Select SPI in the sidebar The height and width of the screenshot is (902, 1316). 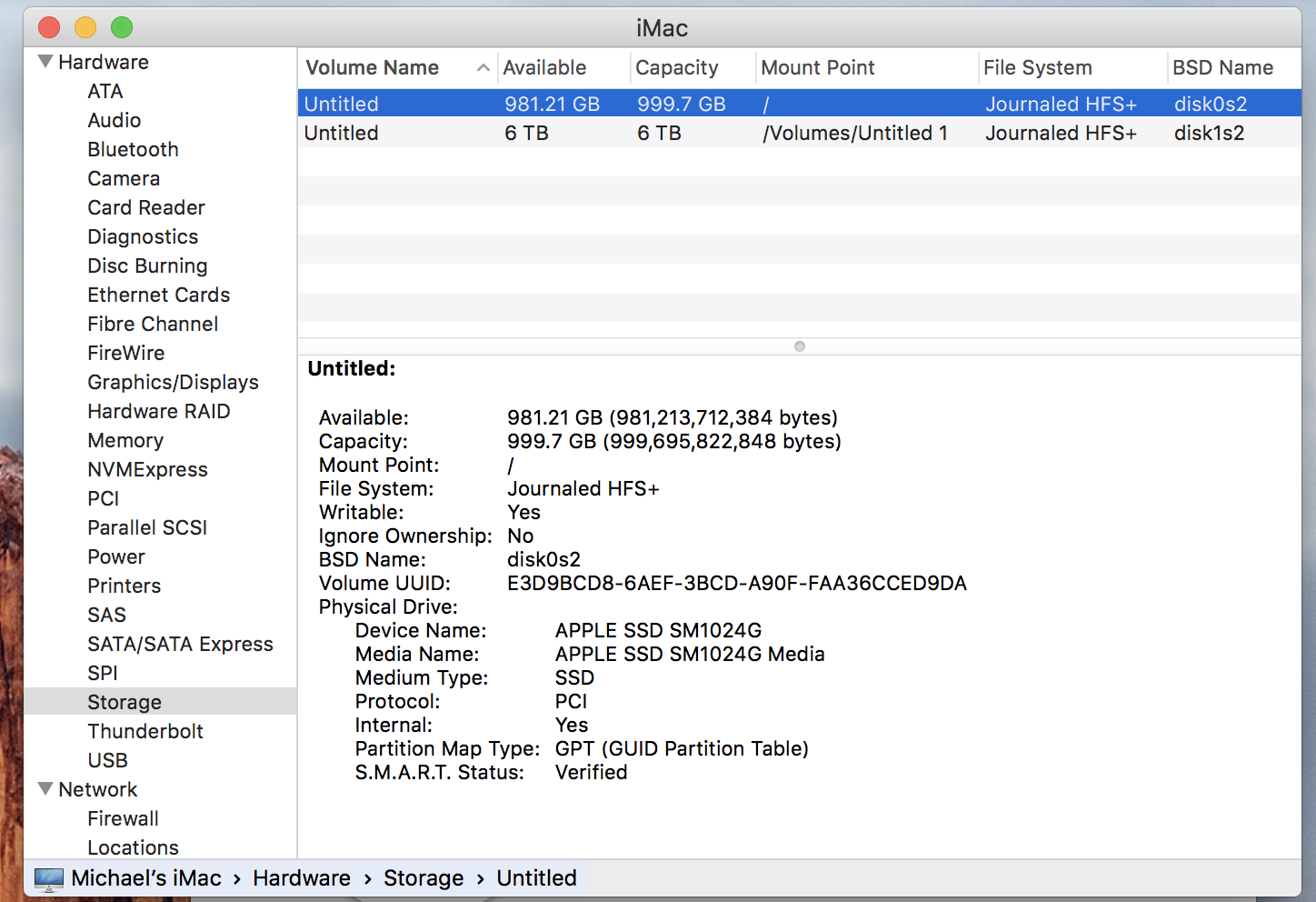pos(103,673)
